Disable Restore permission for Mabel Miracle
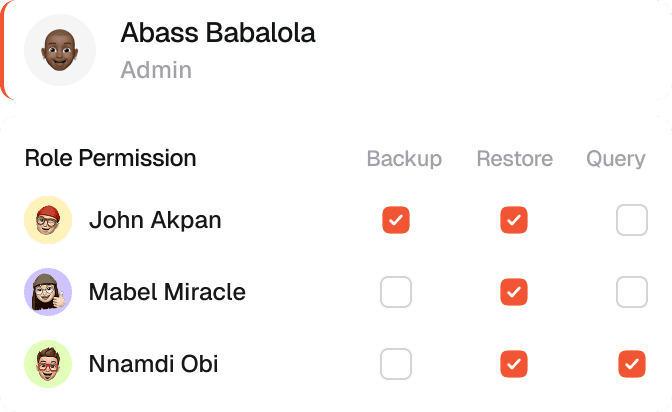 514,292
